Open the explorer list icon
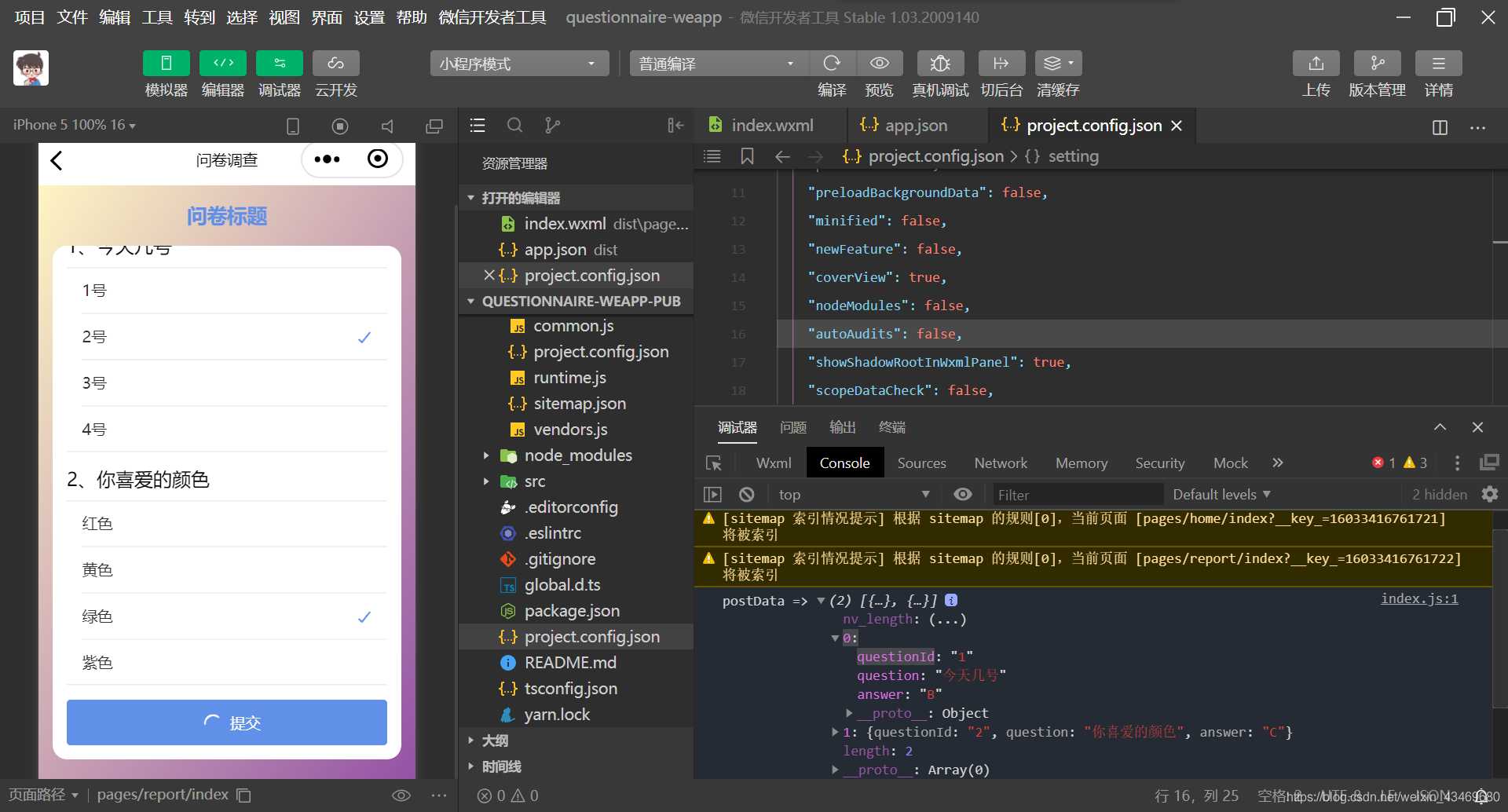 click(478, 126)
